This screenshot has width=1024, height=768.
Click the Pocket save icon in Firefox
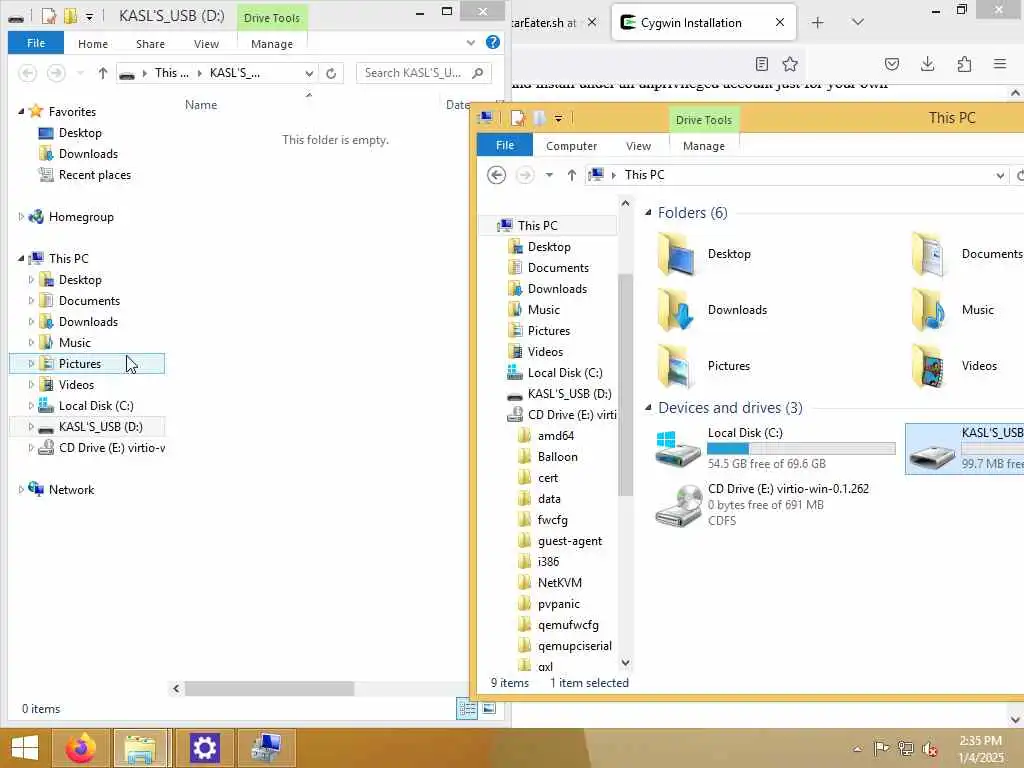point(891,64)
